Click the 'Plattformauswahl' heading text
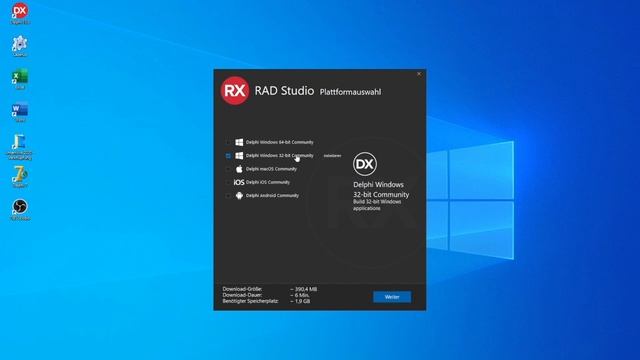This screenshot has height=360, width=640. (350, 92)
